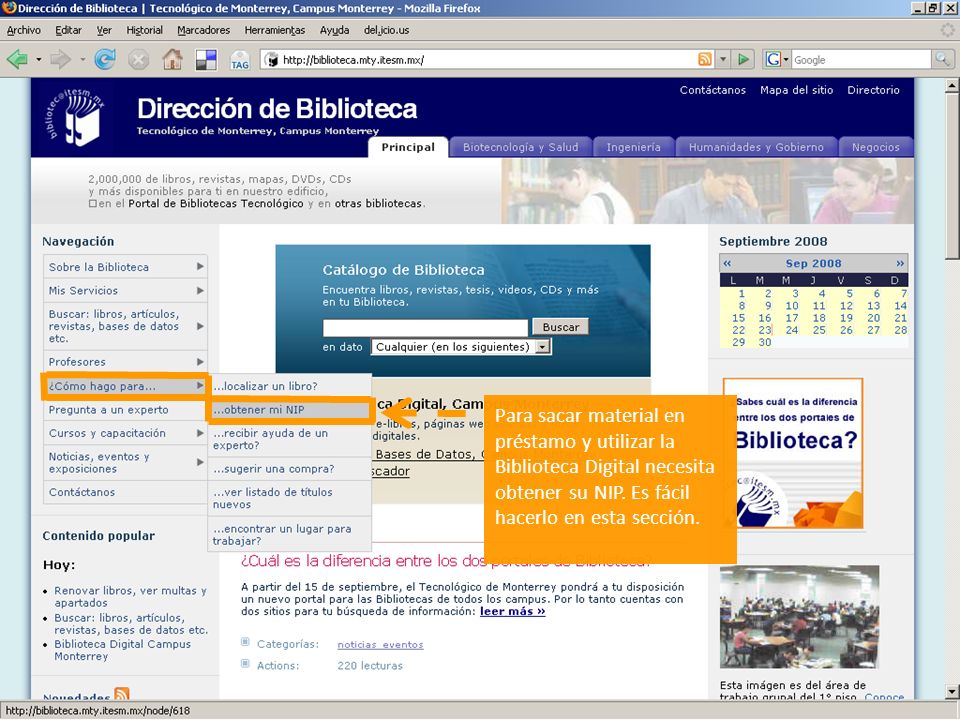The width and height of the screenshot is (960, 720).
Task: Reload the page with the refresh icon
Action: click(x=105, y=59)
